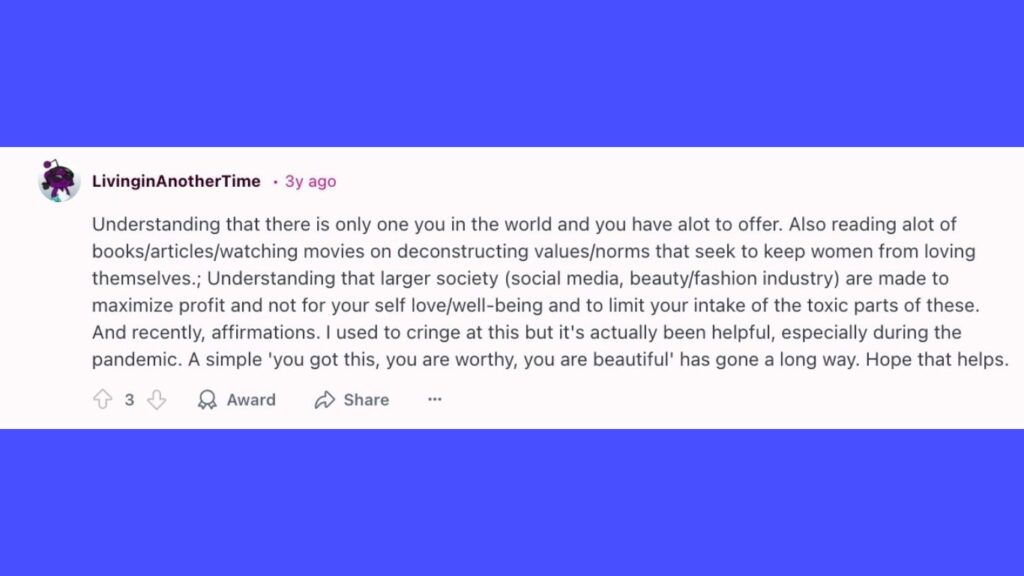
Task: Click the Share arrow icon
Action: (x=324, y=400)
